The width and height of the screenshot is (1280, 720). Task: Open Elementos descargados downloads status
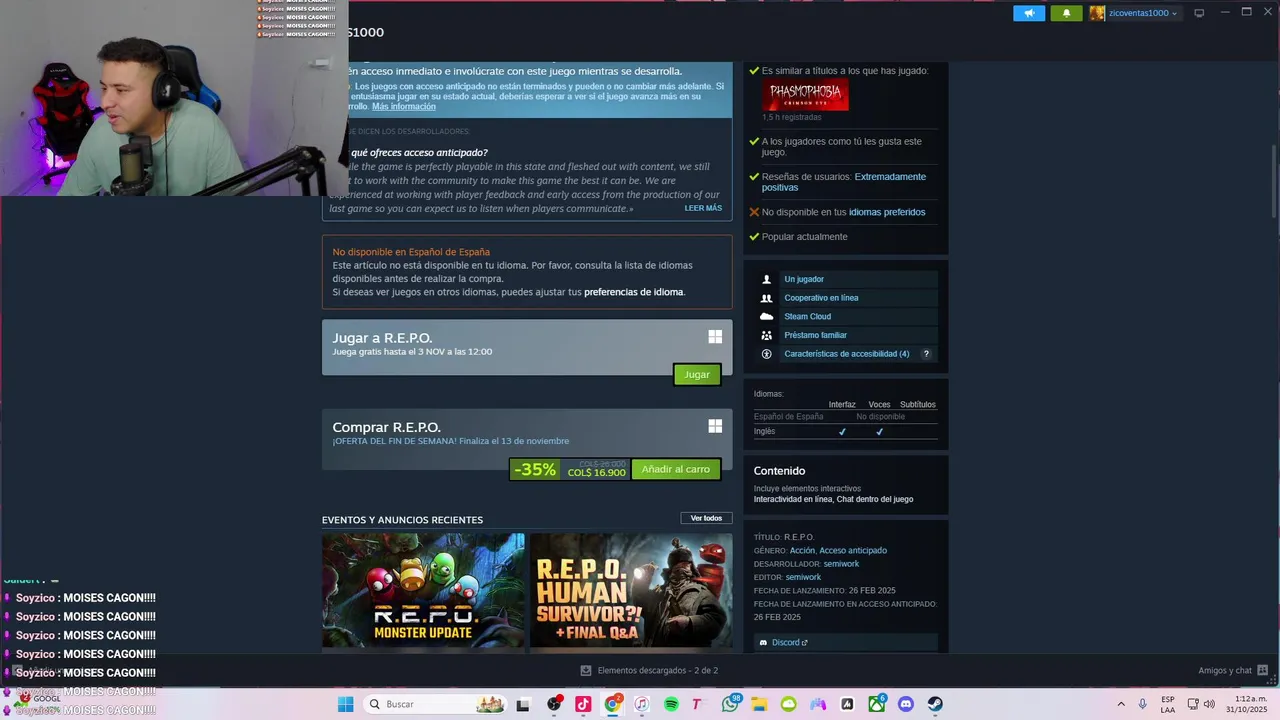point(649,670)
